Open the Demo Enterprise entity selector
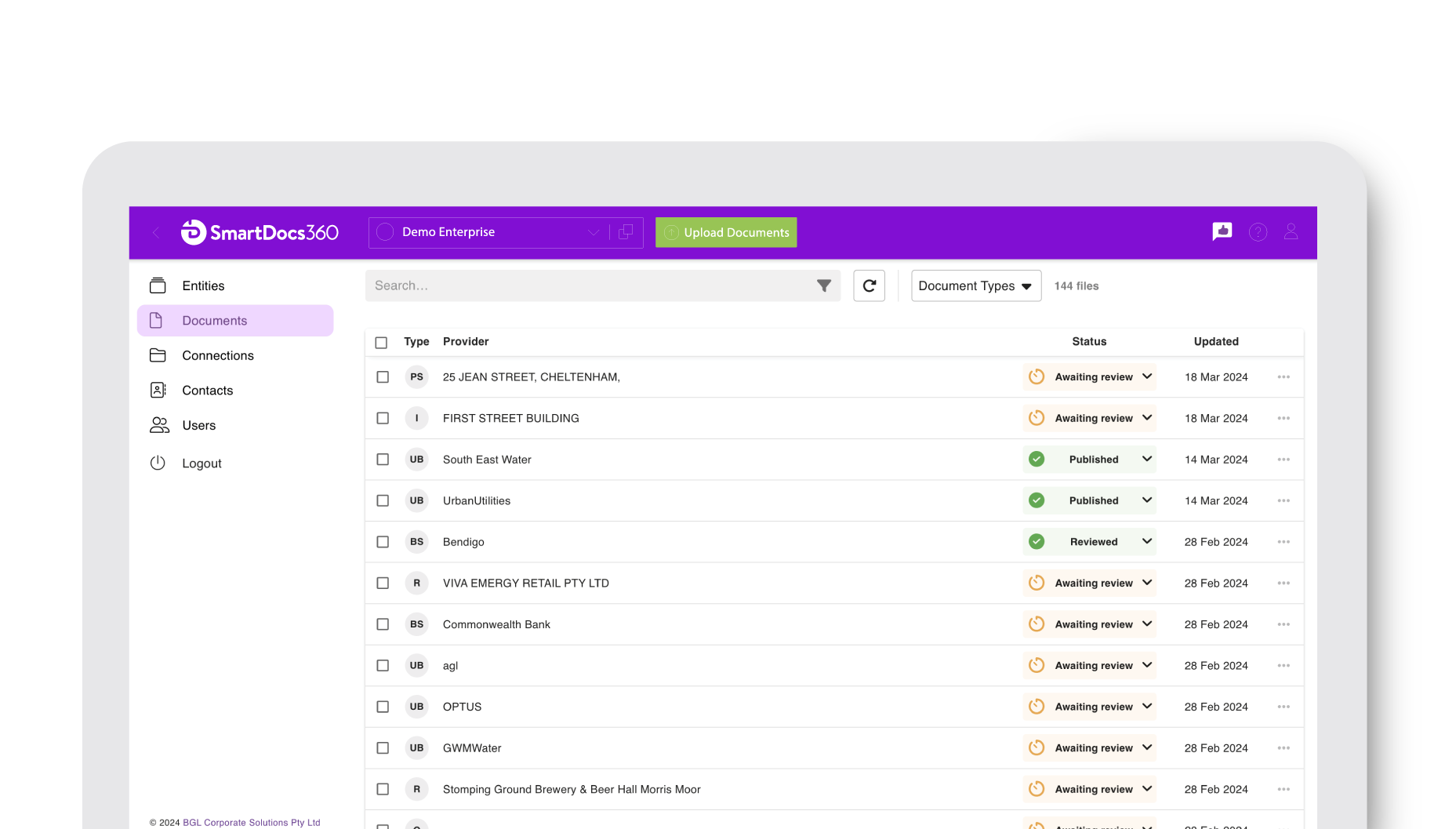1456x829 pixels. [488, 232]
